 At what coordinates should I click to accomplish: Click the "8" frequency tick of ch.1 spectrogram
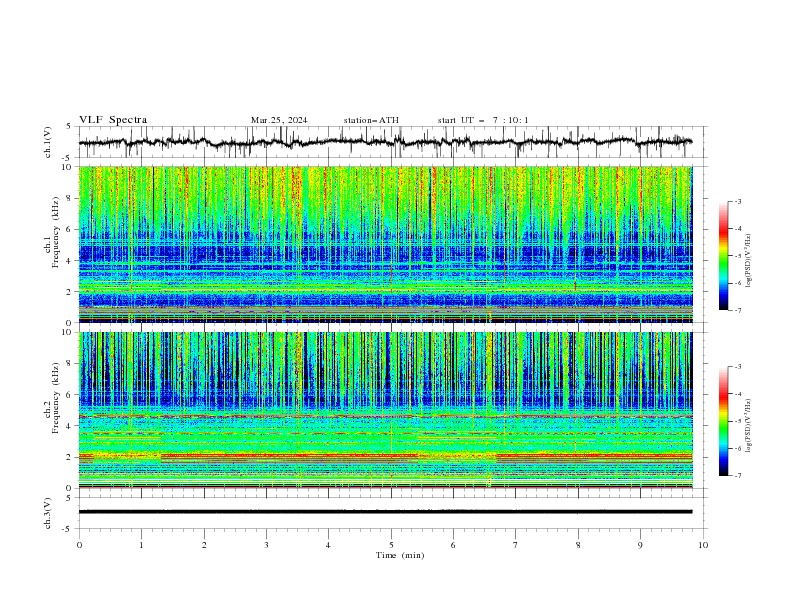(x=71, y=198)
